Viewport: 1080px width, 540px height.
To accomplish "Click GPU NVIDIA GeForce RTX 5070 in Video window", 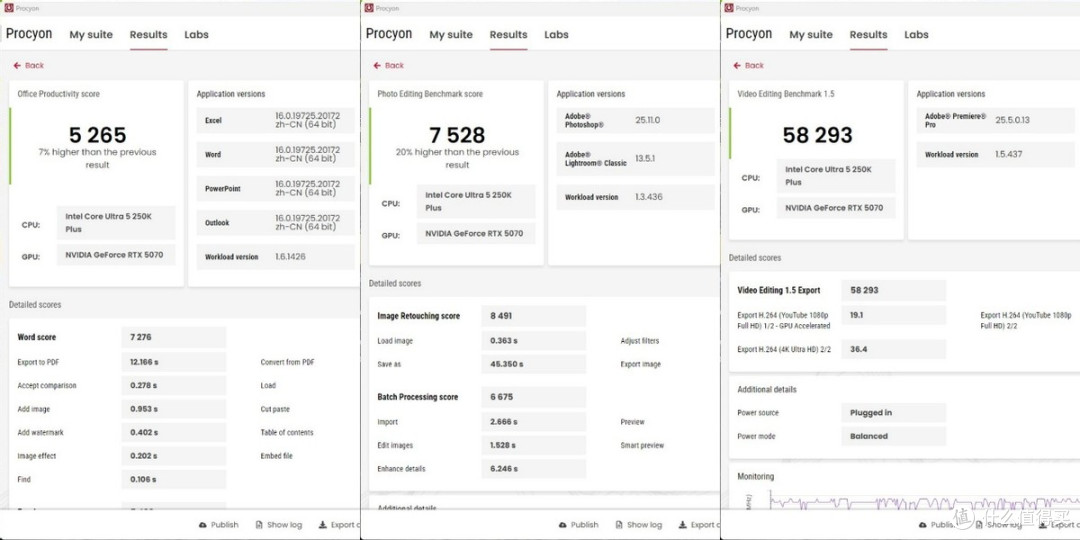I will (836, 208).
